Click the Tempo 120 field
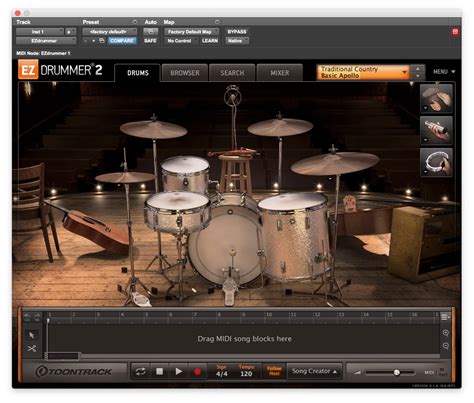The width and height of the screenshot is (474, 403). coord(246,371)
